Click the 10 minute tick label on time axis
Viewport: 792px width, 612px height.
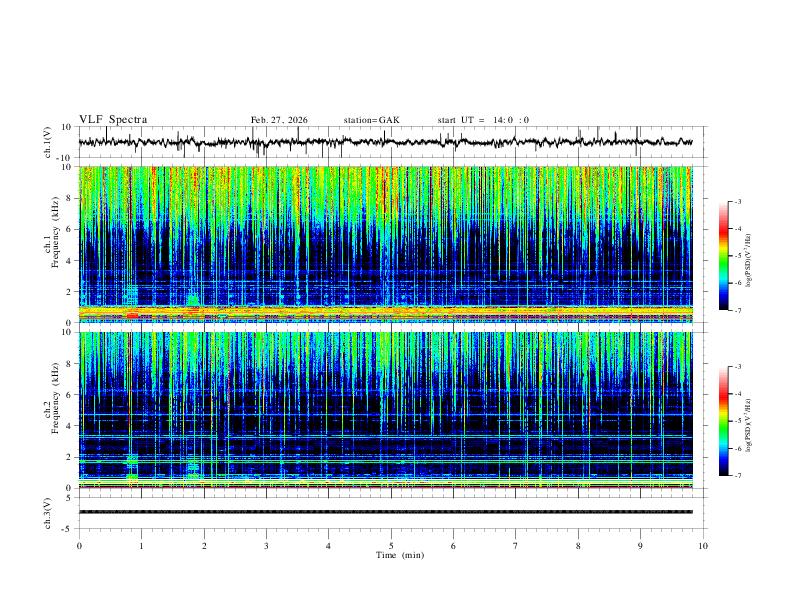703,546
